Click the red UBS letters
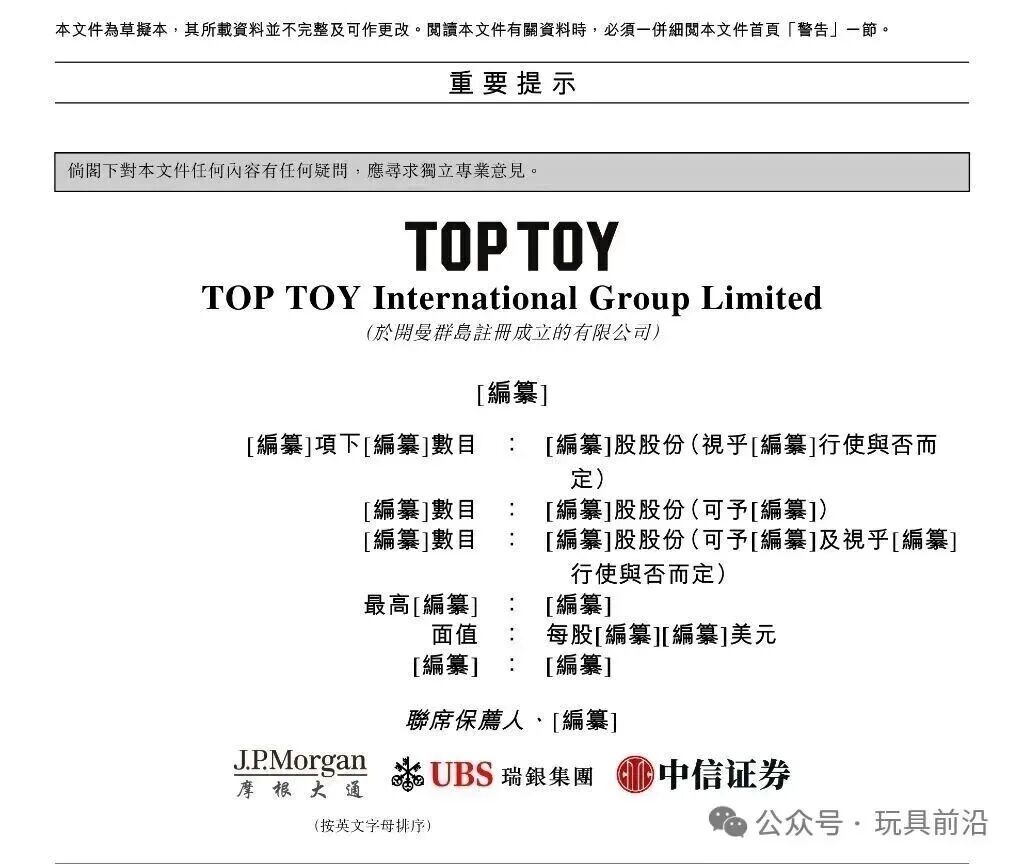This screenshot has width=1021, height=864. (460, 774)
